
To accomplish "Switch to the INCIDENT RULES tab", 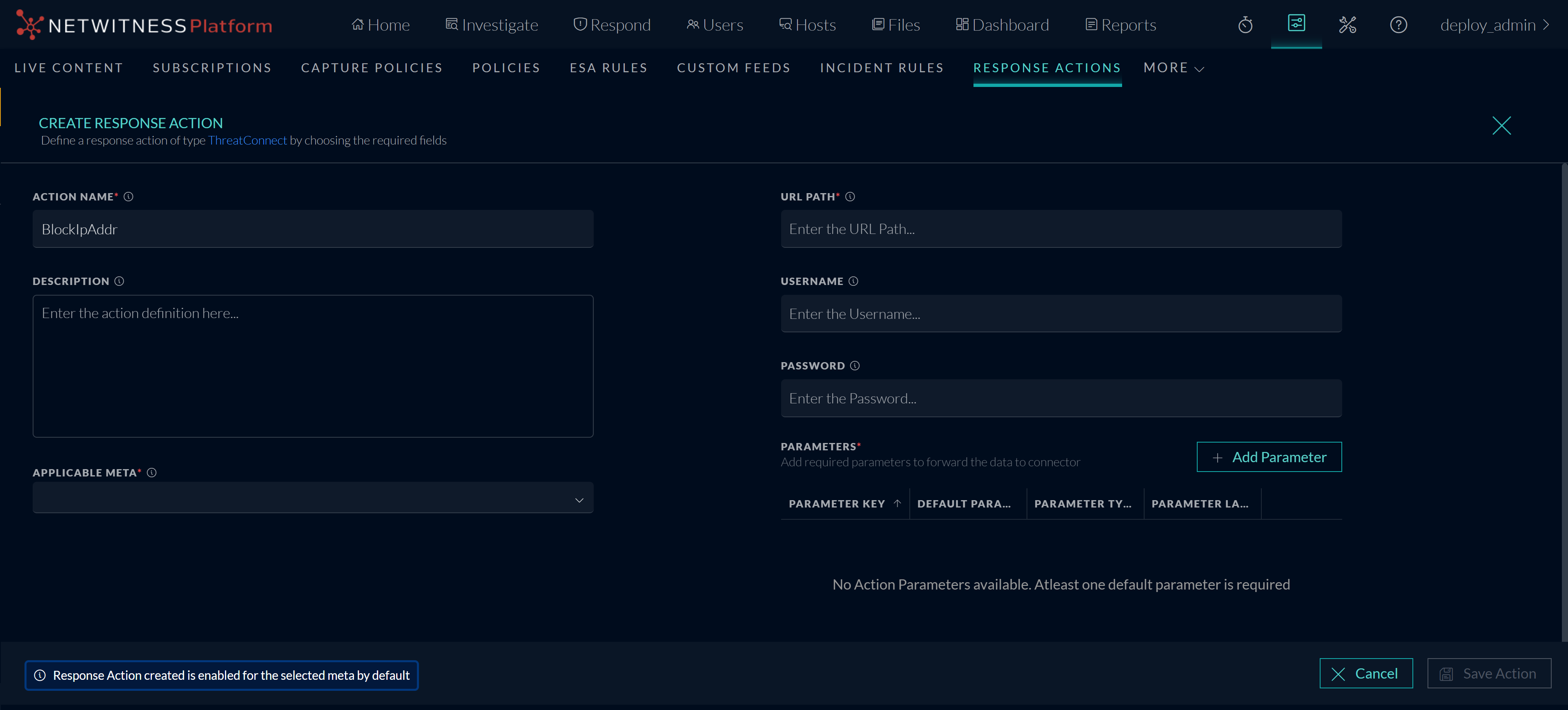I will (882, 67).
